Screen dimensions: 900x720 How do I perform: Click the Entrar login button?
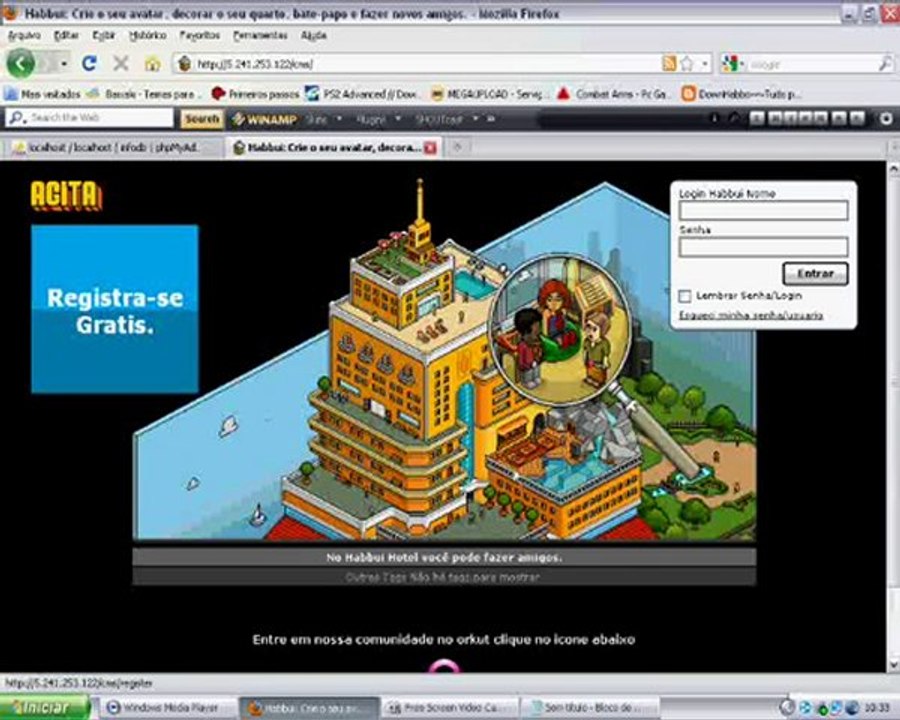click(815, 274)
